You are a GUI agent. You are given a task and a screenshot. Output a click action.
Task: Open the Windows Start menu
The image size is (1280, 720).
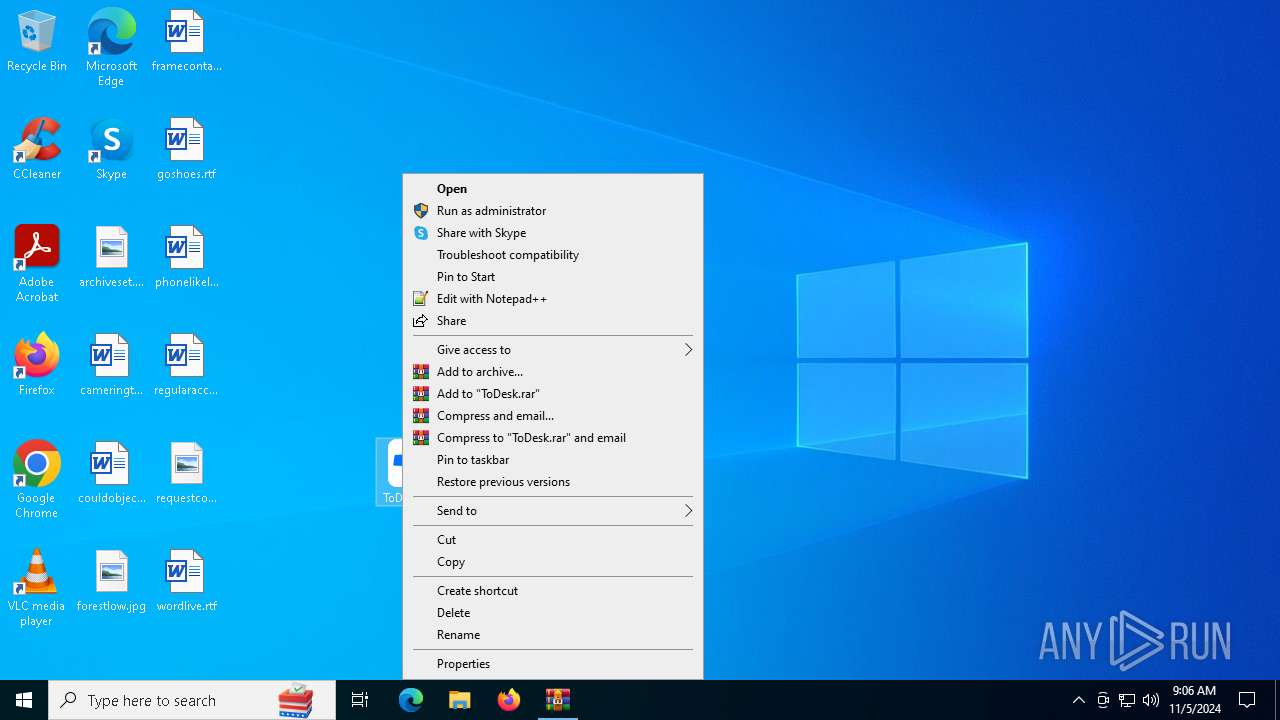point(24,700)
